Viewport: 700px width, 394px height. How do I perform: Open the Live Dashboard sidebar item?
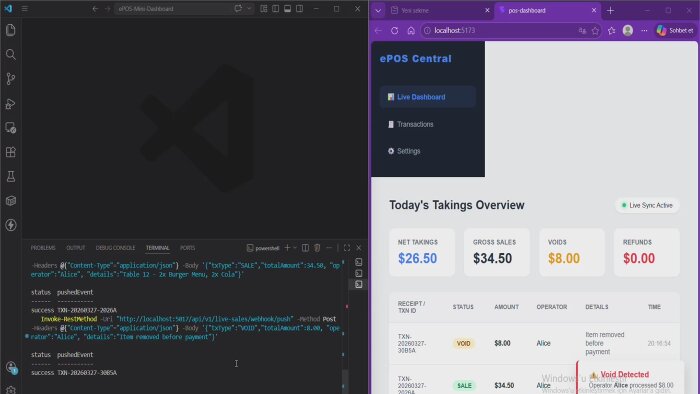(428, 97)
